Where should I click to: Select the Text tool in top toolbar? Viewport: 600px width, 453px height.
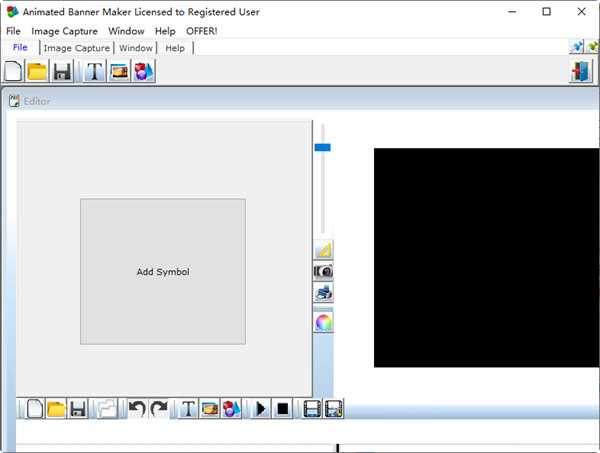pyautogui.click(x=94, y=71)
